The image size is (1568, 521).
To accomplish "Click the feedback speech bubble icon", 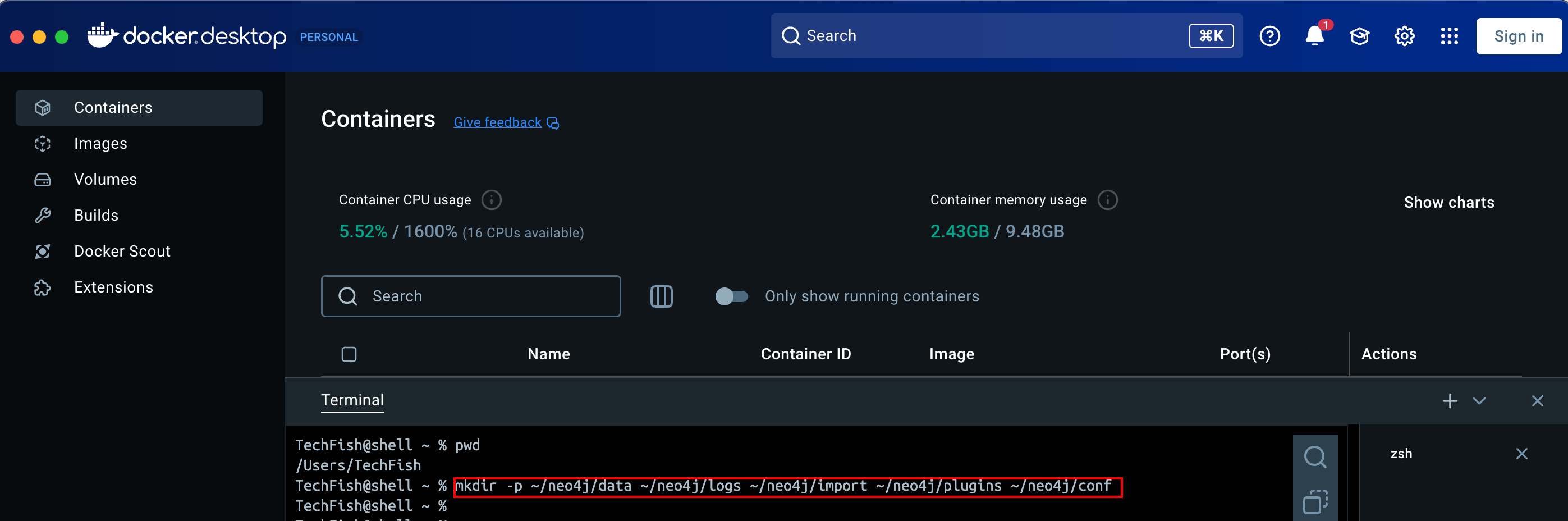I will (553, 124).
